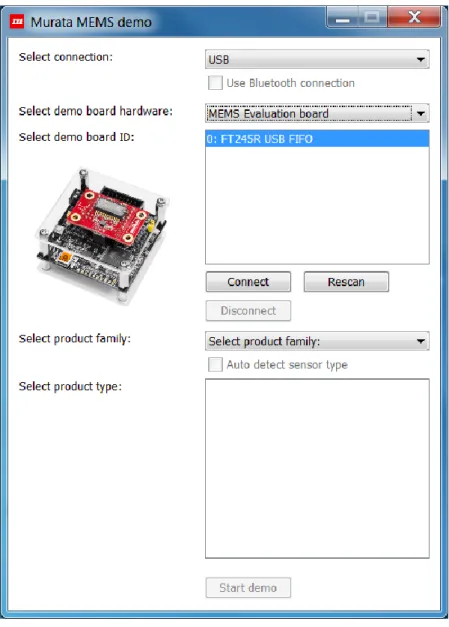This screenshot has height=627, width=449.
Task: Click the Connect button
Action: pyautogui.click(x=248, y=282)
